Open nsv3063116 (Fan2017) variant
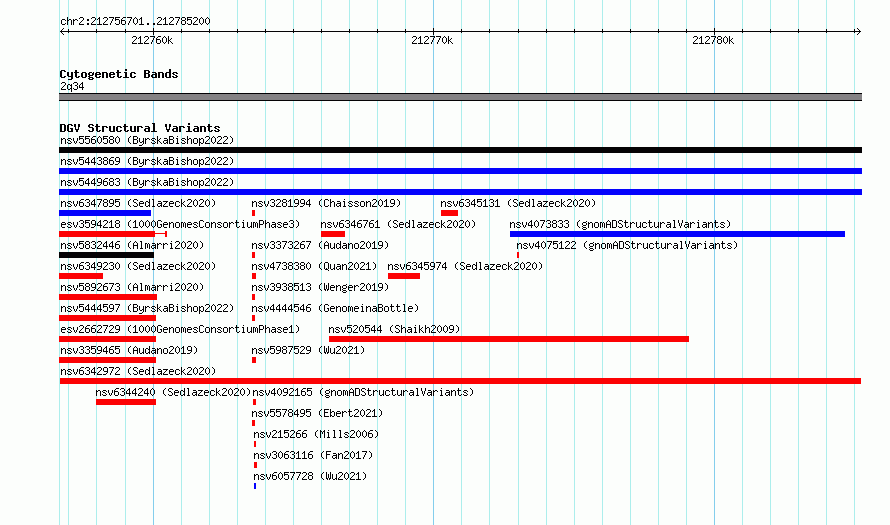Viewport: 890px width, 525px height. tap(313, 455)
